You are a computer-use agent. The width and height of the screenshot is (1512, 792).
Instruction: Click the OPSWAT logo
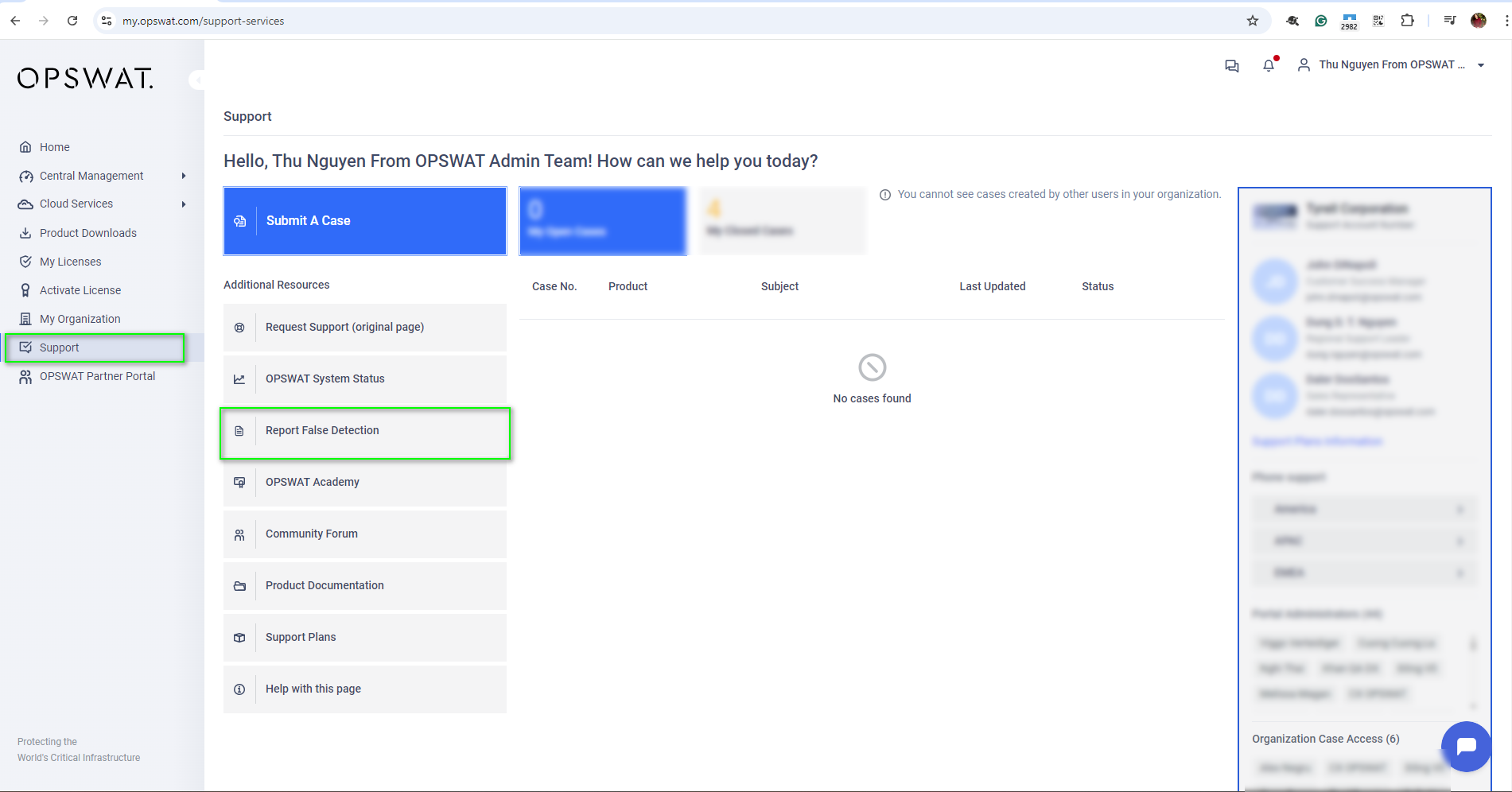click(x=85, y=78)
